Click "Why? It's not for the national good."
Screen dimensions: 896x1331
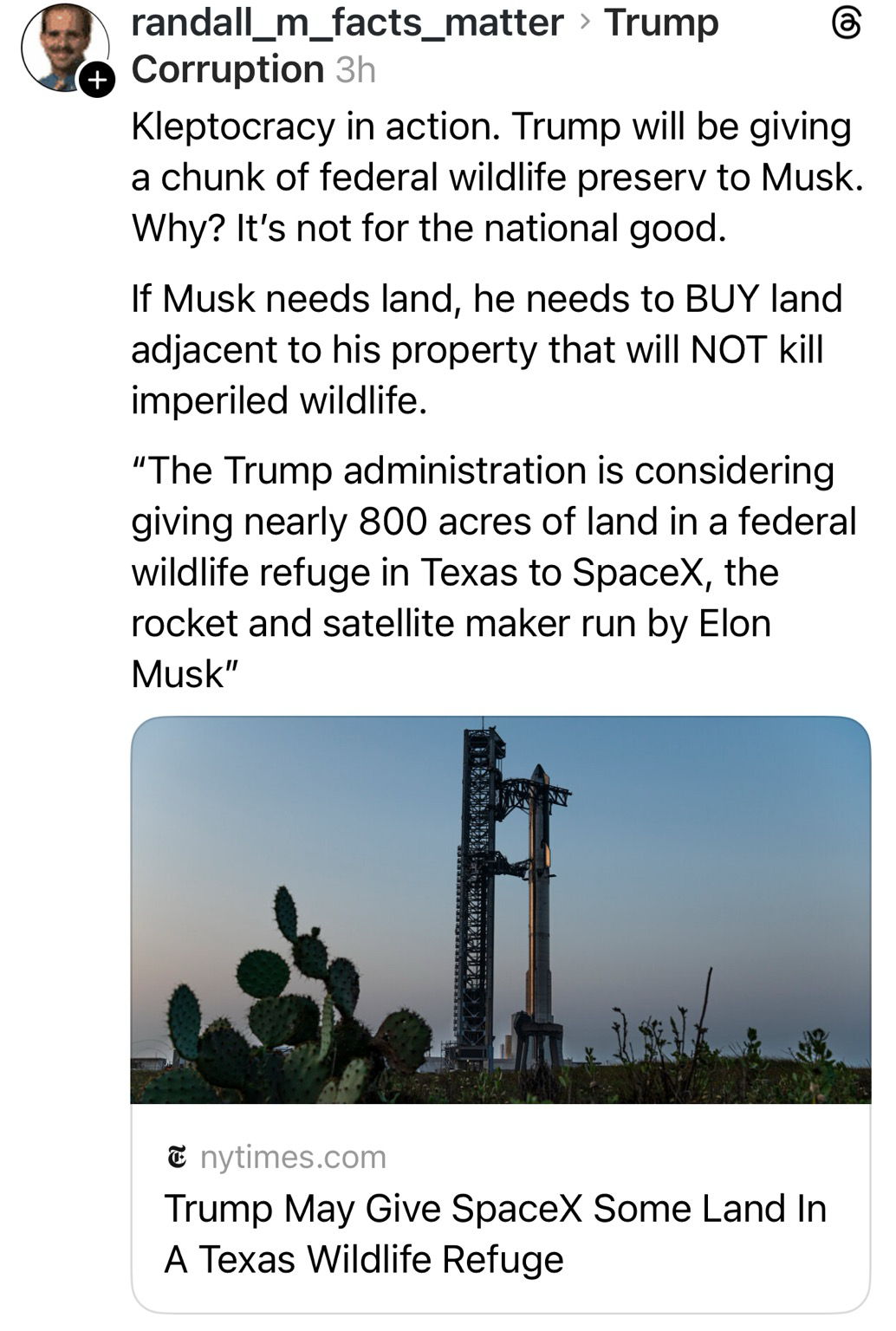tap(428, 228)
